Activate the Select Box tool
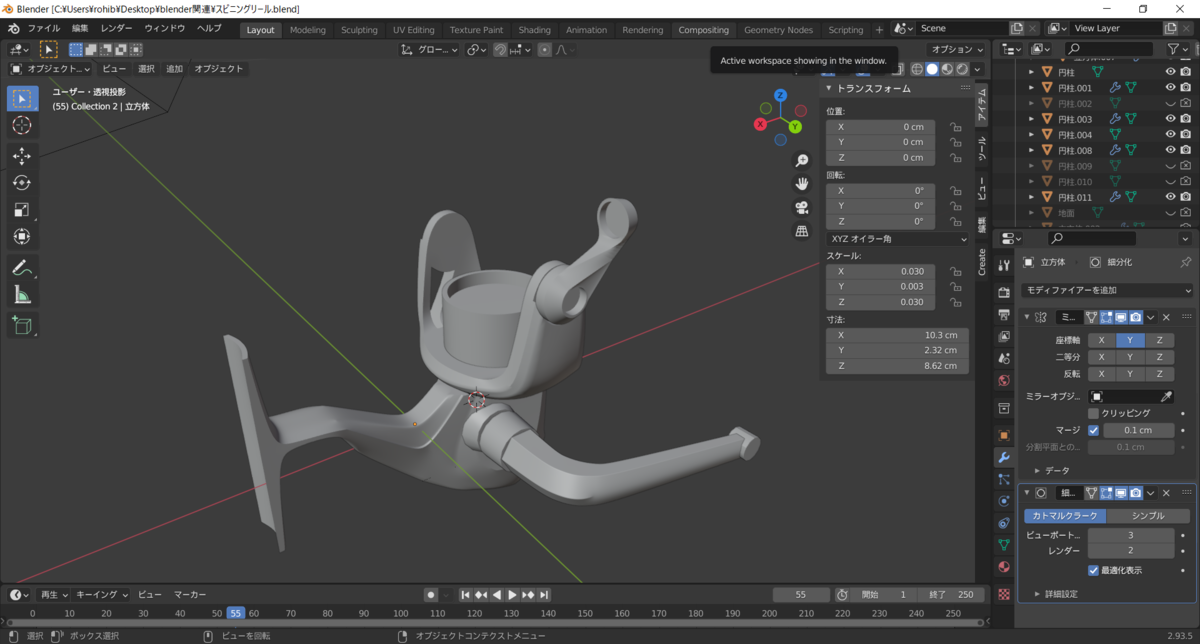 coord(22,98)
